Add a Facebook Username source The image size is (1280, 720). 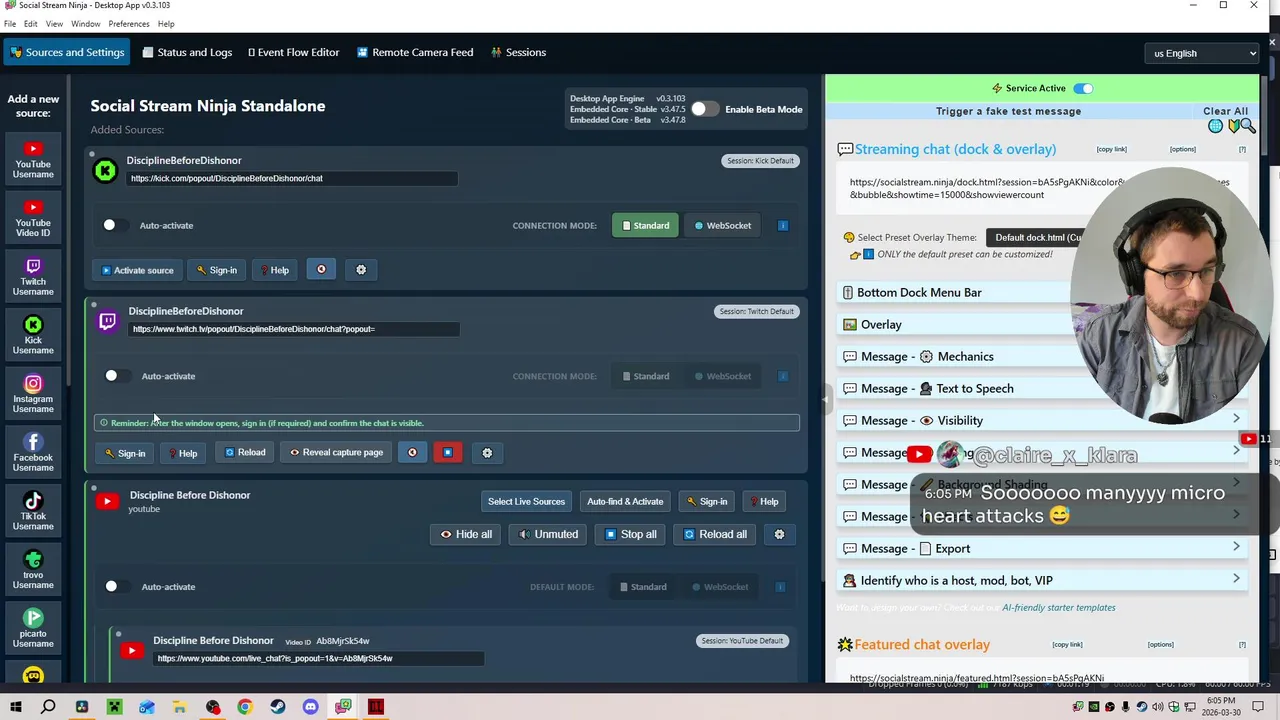[33, 452]
